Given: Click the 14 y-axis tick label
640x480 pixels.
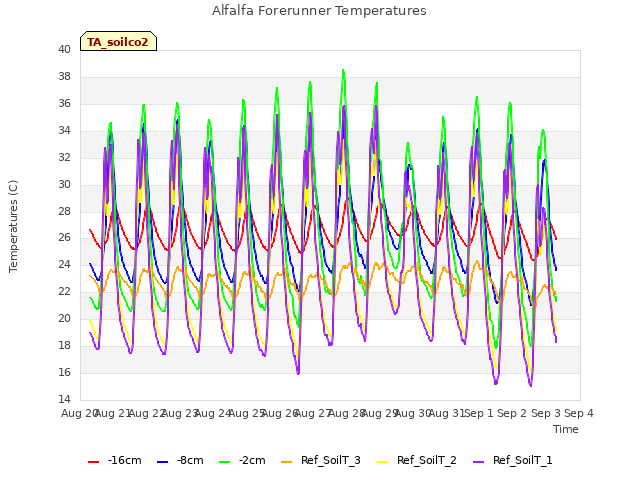Looking at the screenshot, I should coord(64,399).
